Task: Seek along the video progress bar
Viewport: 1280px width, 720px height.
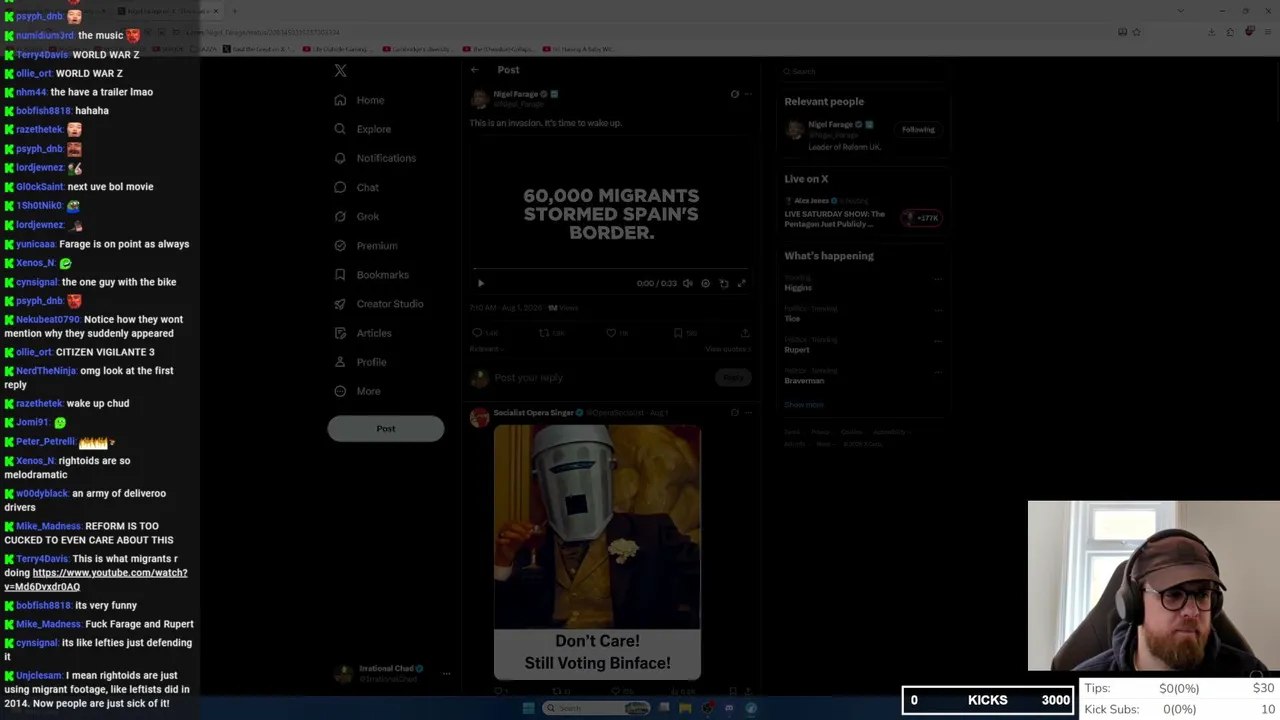Action: pos(610,270)
